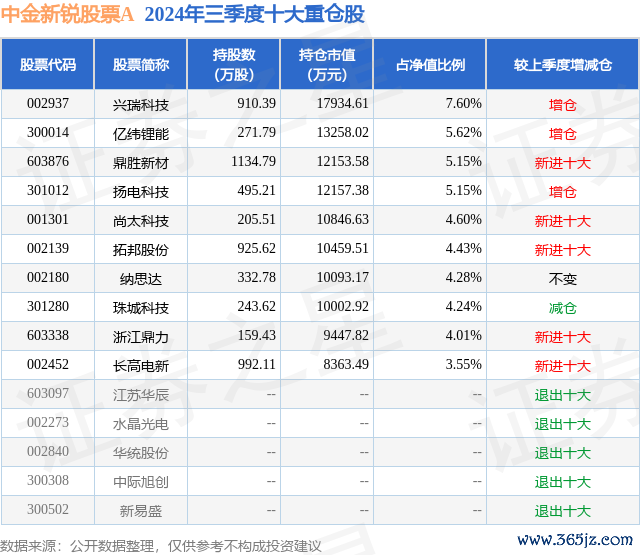Screen dimensions: 640x555
Task: Select stock code 002139
Action: click(48, 249)
